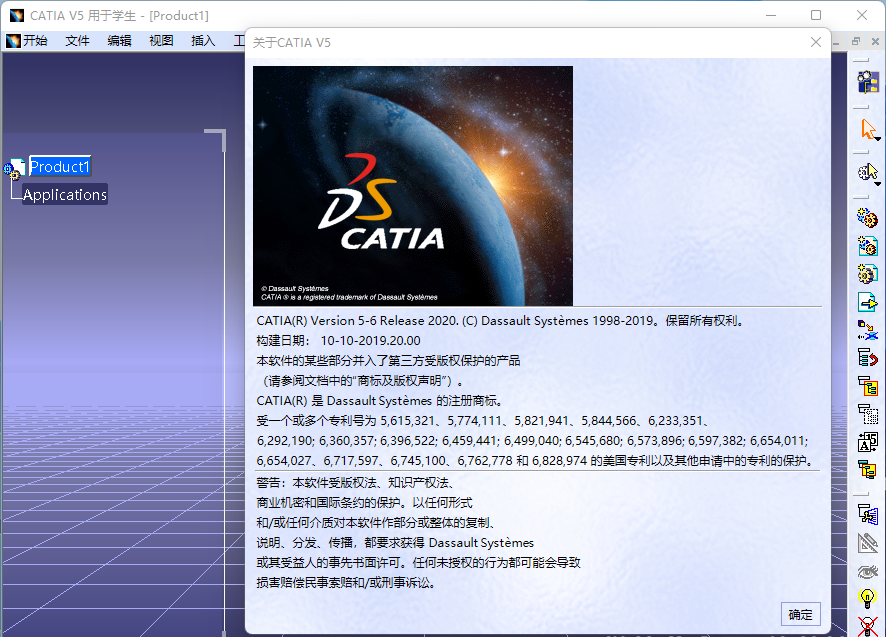Click the Product1 node icon in the tree
Viewport: 886px width, 637px height.
pos(14,168)
